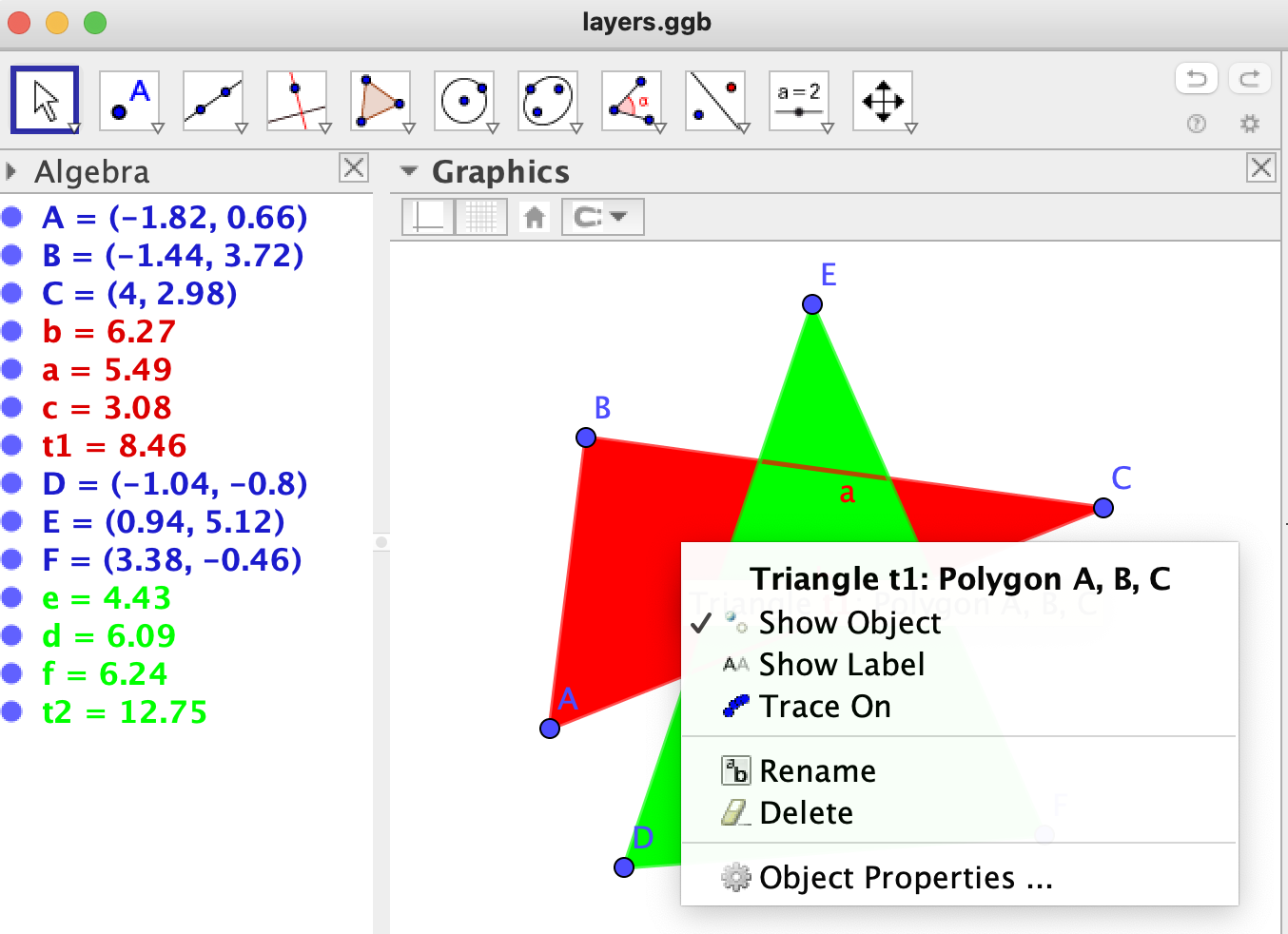Open Move tool dropdown arrow

[74, 127]
